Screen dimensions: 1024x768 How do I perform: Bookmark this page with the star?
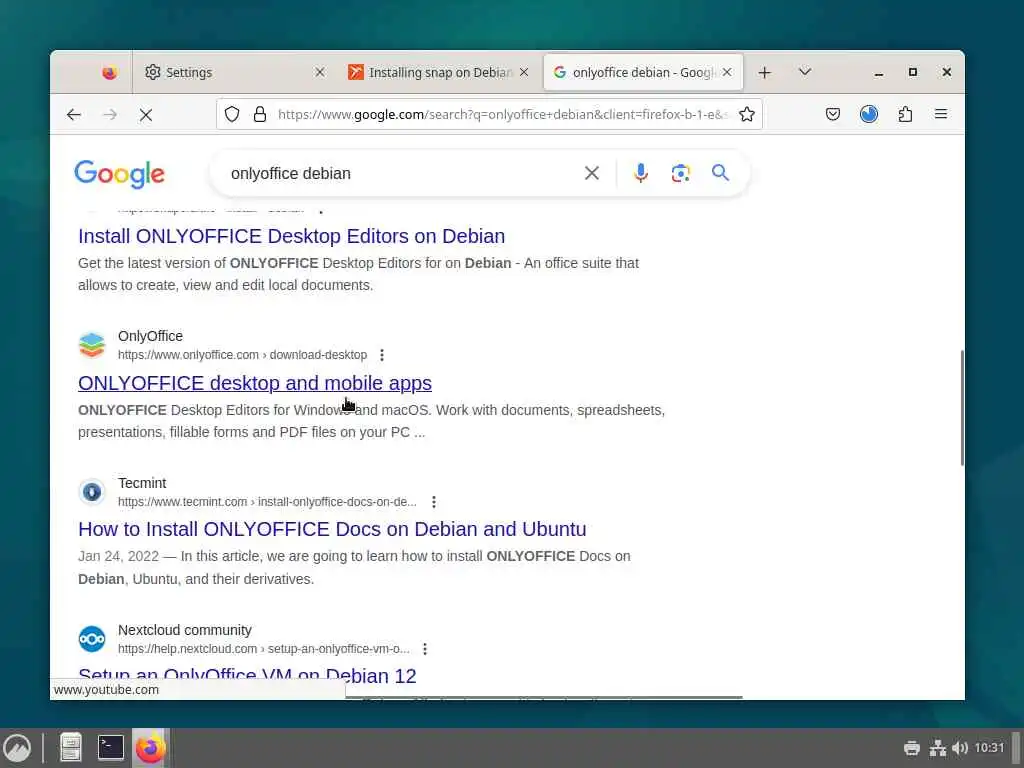pos(746,114)
